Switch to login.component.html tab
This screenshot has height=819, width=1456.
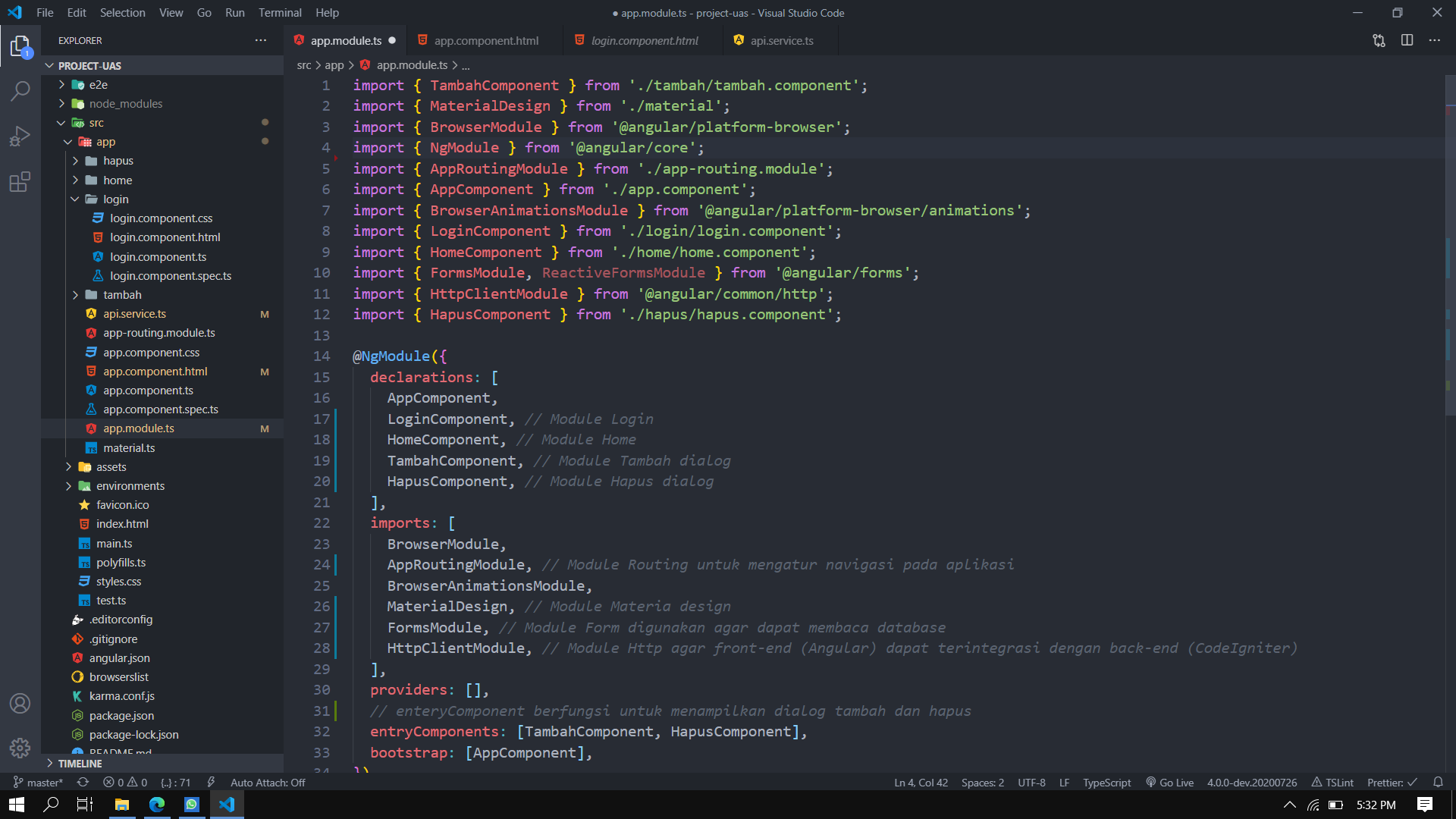click(x=644, y=41)
